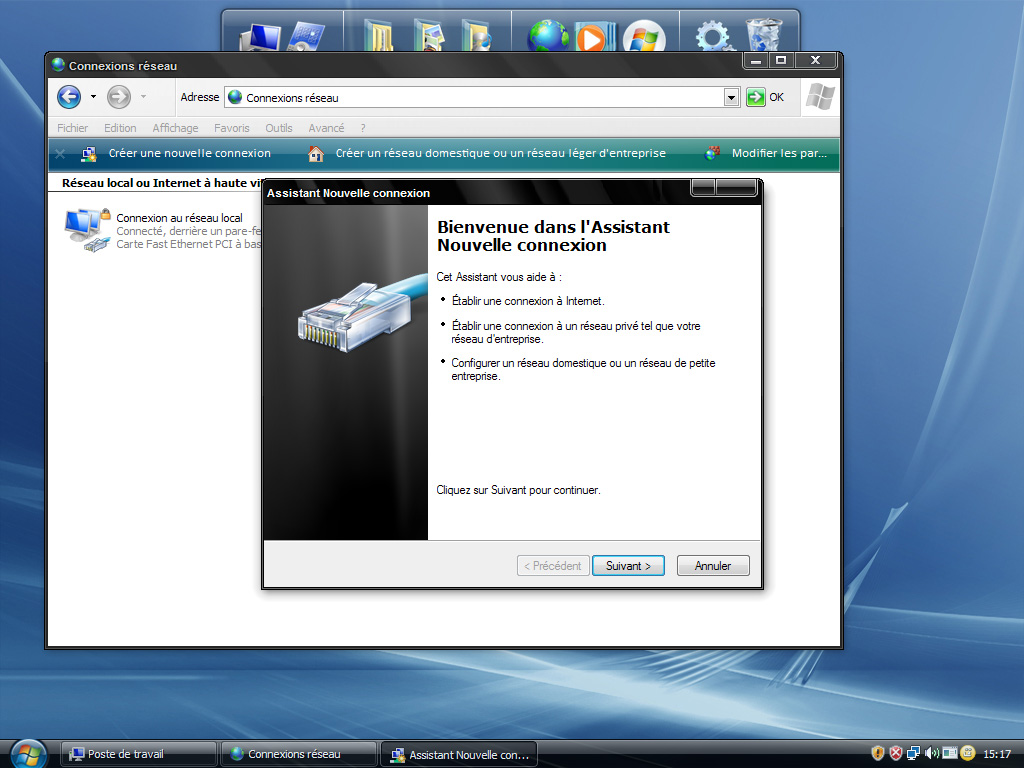
Task: Open the music folder icon in top dock
Action: (477, 37)
